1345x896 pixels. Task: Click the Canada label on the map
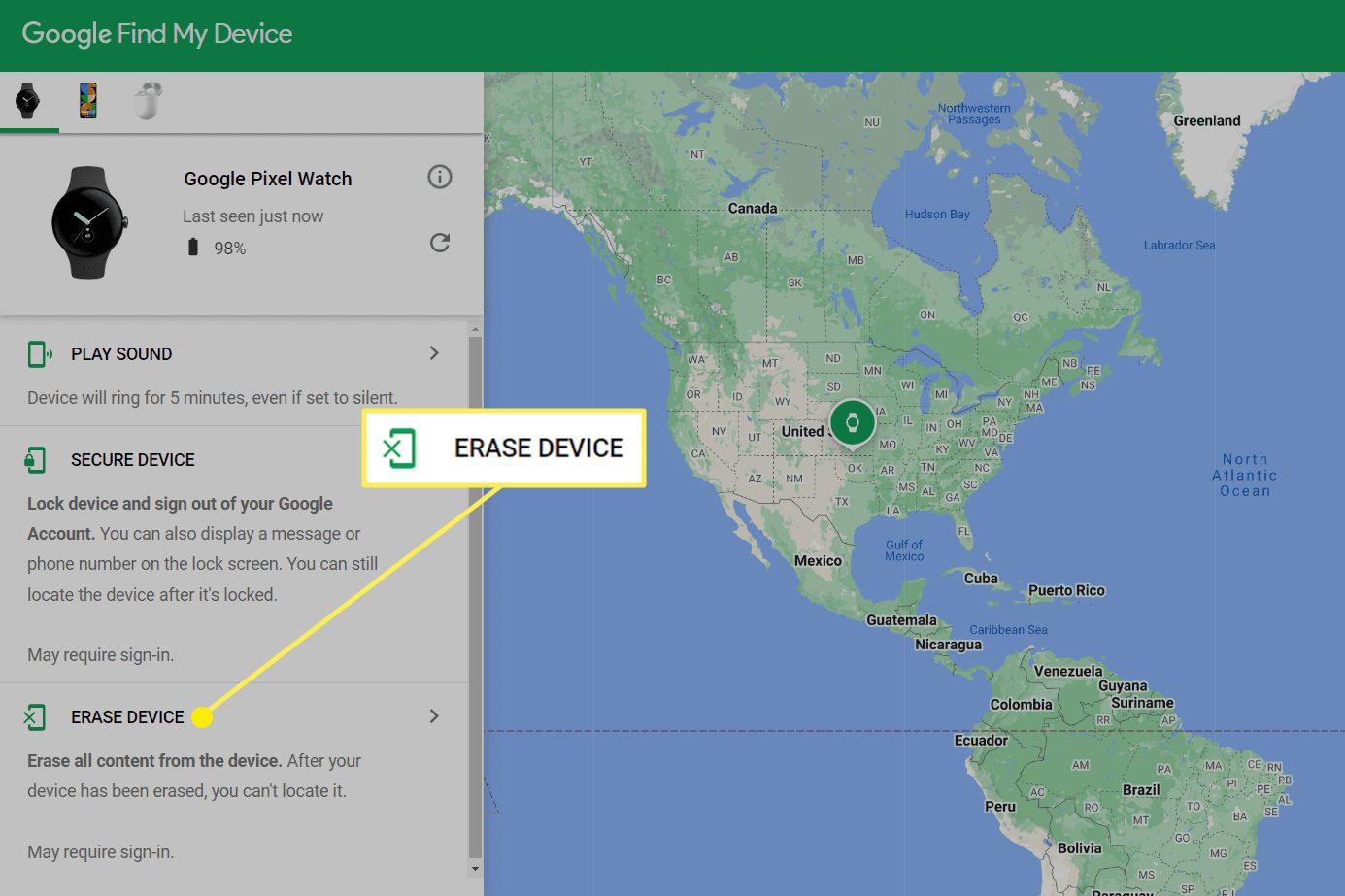tap(753, 208)
